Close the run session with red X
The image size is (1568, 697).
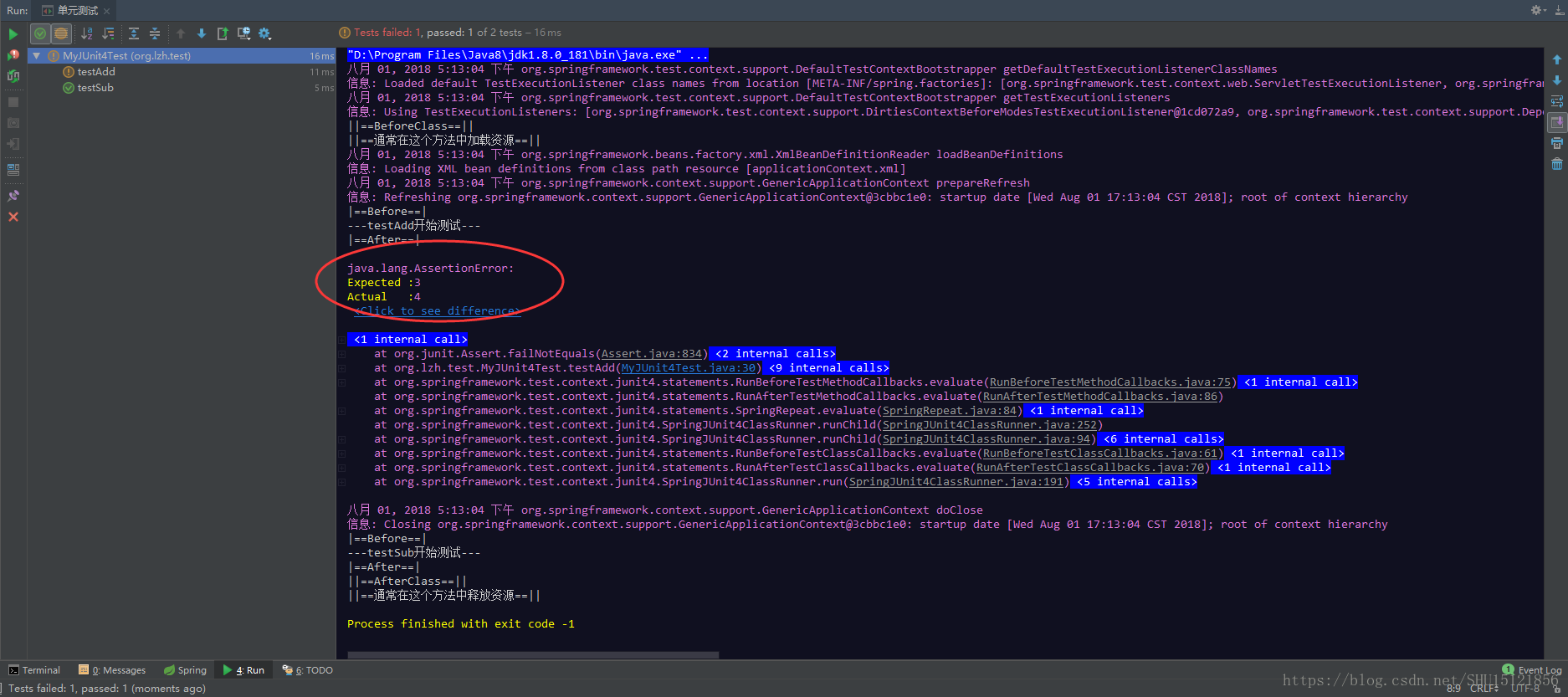coord(13,217)
